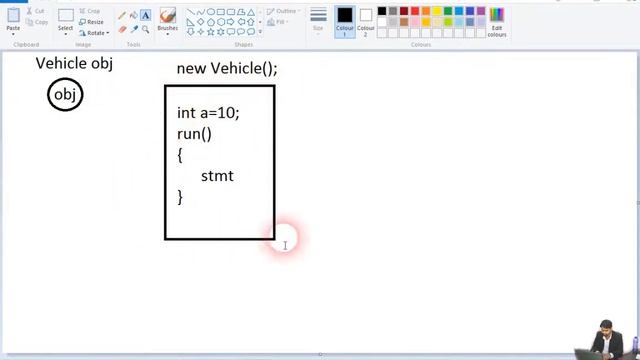Open the Edit colours dialog
The height and width of the screenshot is (360, 640).
pyautogui.click(x=497, y=22)
